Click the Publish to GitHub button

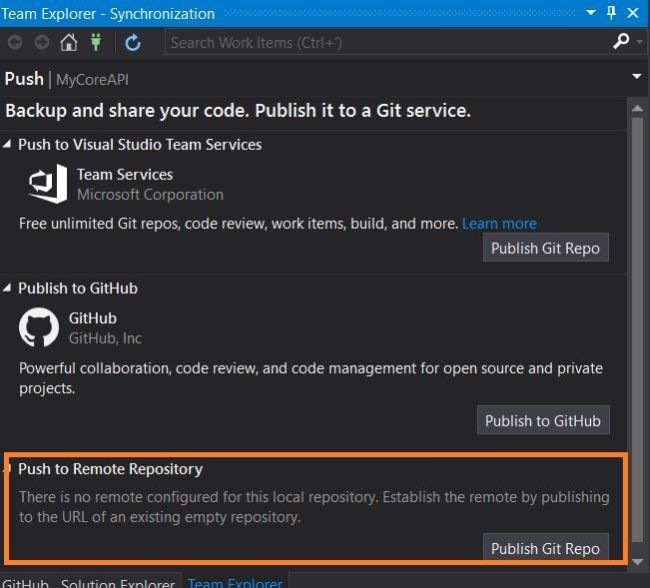tap(543, 421)
